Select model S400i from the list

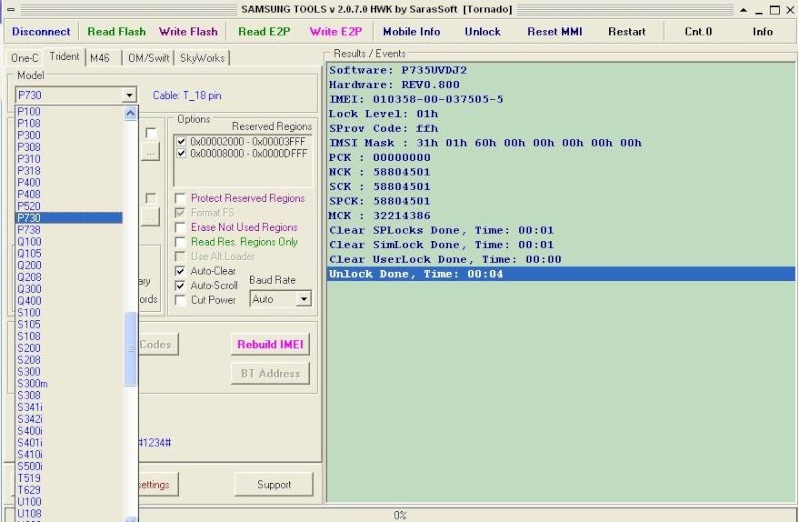click(x=69, y=431)
